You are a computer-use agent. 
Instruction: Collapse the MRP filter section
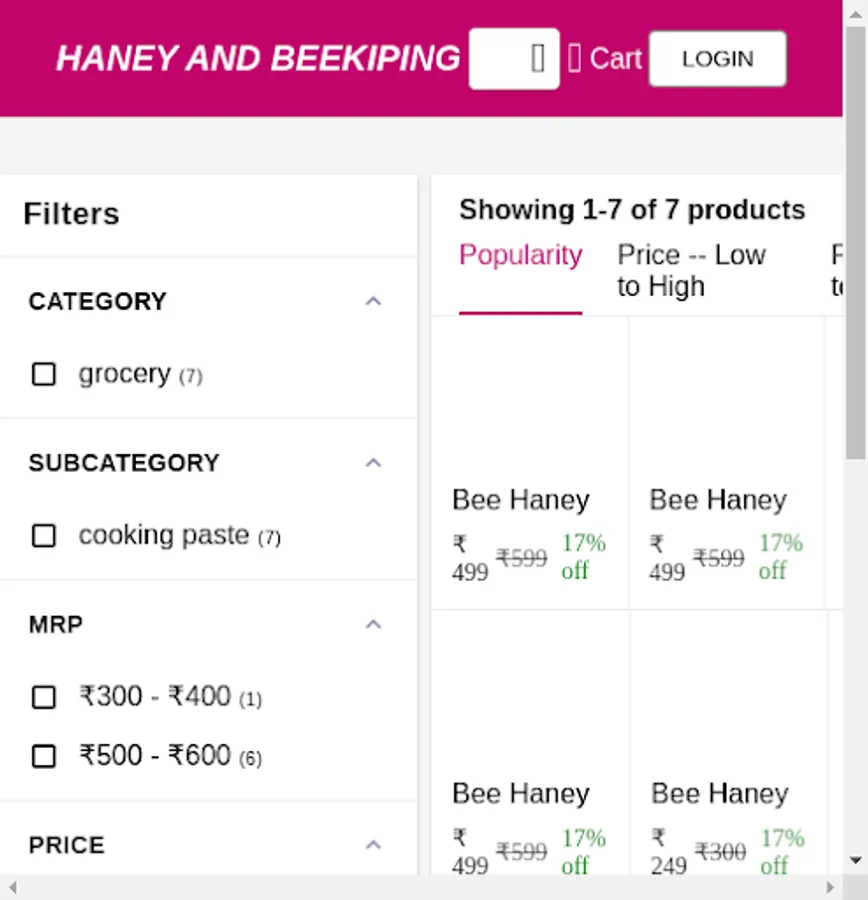(x=373, y=625)
